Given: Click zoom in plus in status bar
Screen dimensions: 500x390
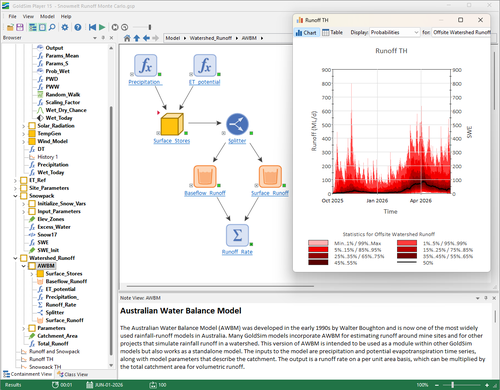Looking at the screenshot, I should 487,385.
